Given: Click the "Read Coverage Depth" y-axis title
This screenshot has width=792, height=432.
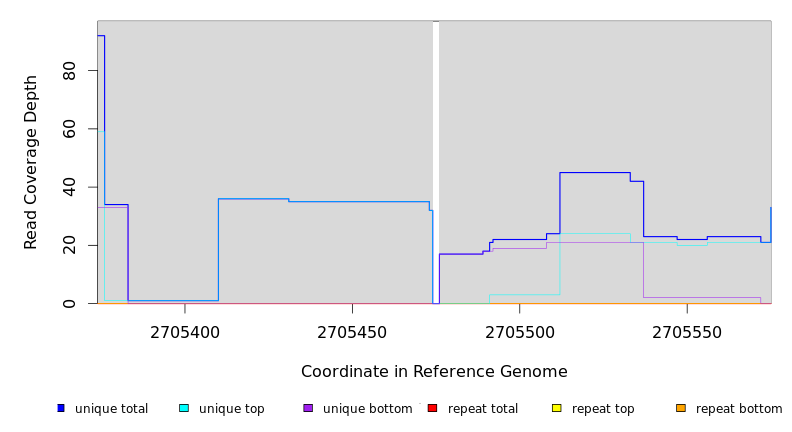Looking at the screenshot, I should click(31, 162).
